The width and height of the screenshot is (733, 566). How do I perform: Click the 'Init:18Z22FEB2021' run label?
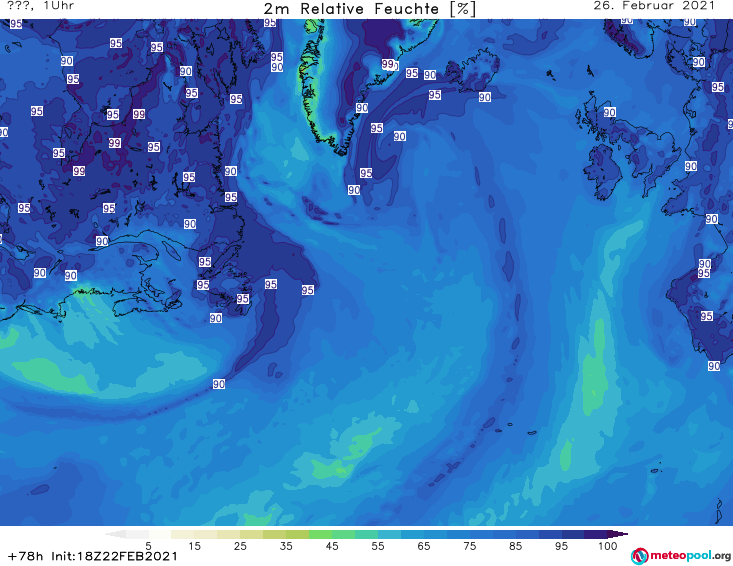(x=115, y=556)
